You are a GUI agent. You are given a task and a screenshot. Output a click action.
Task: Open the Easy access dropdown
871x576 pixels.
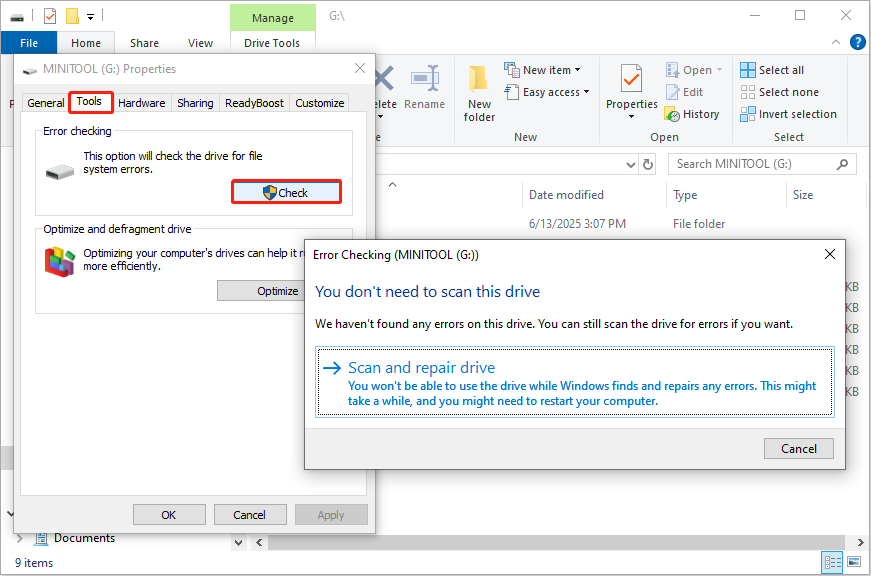547,92
